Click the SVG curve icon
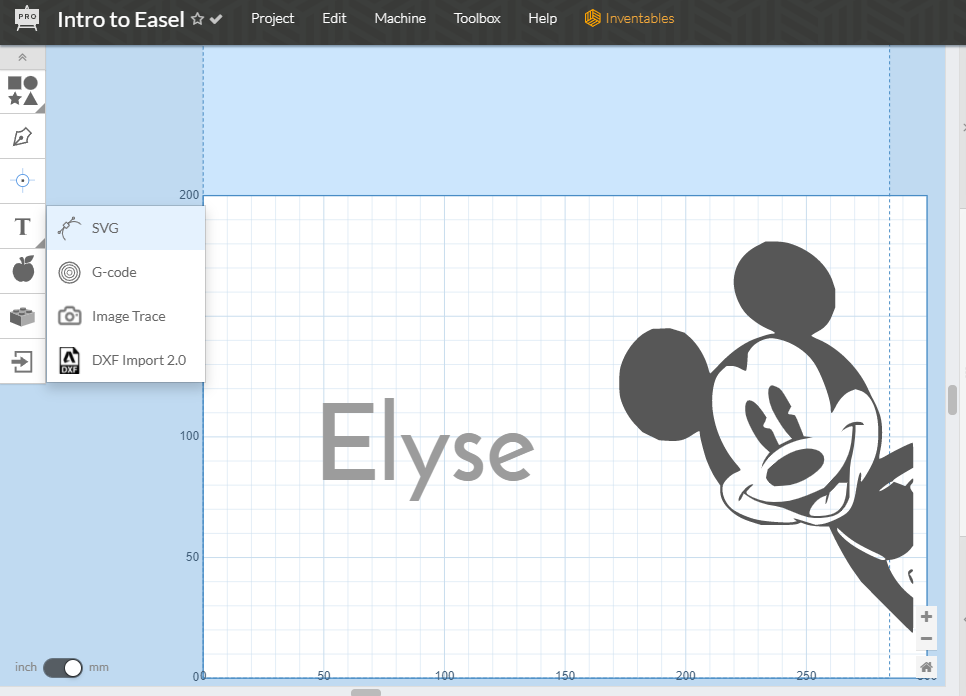 [x=69, y=228]
